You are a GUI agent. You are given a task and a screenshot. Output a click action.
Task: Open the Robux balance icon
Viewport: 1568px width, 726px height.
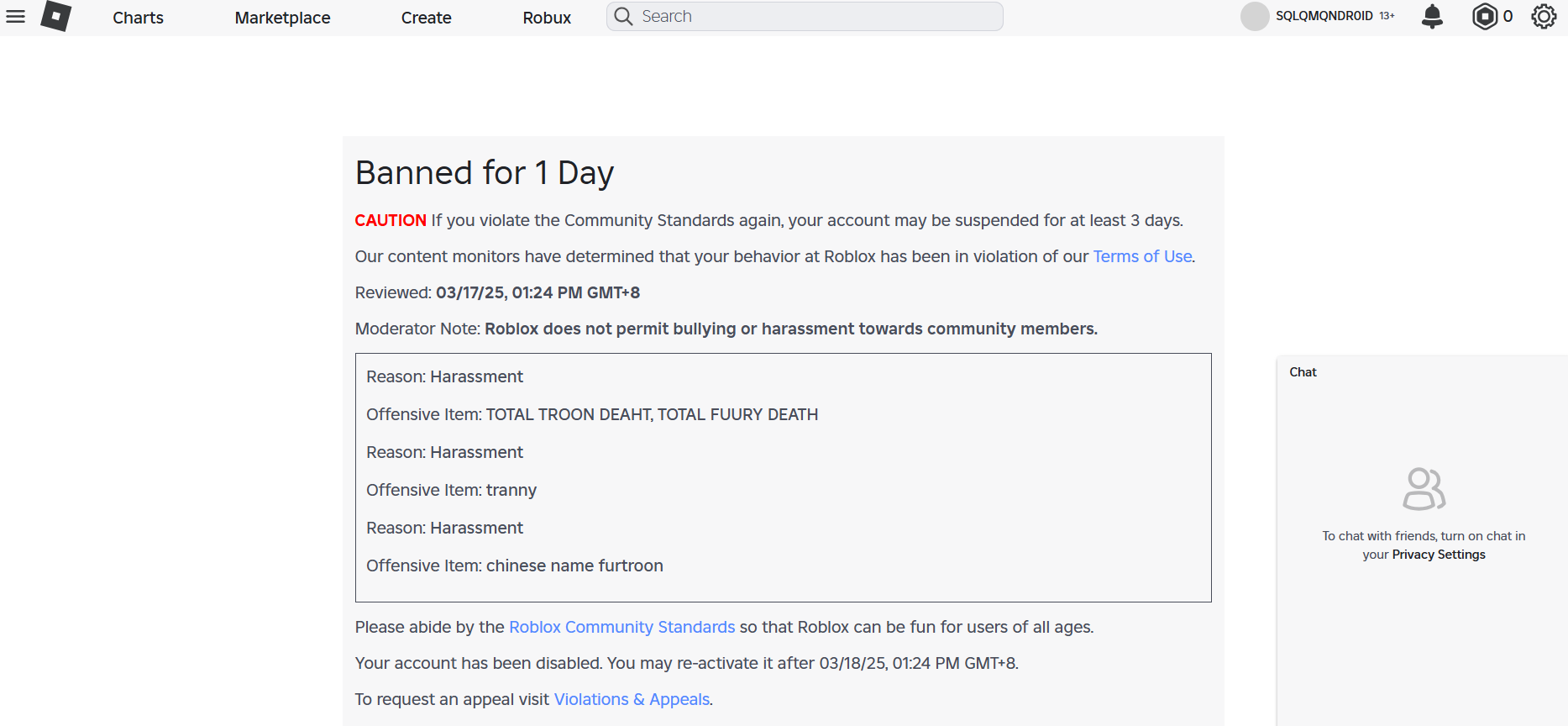[1485, 16]
